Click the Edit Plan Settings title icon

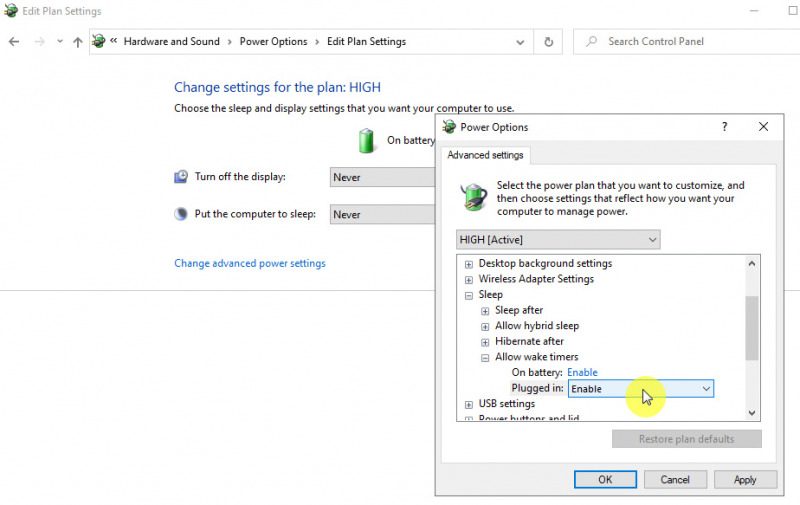(x=10, y=10)
